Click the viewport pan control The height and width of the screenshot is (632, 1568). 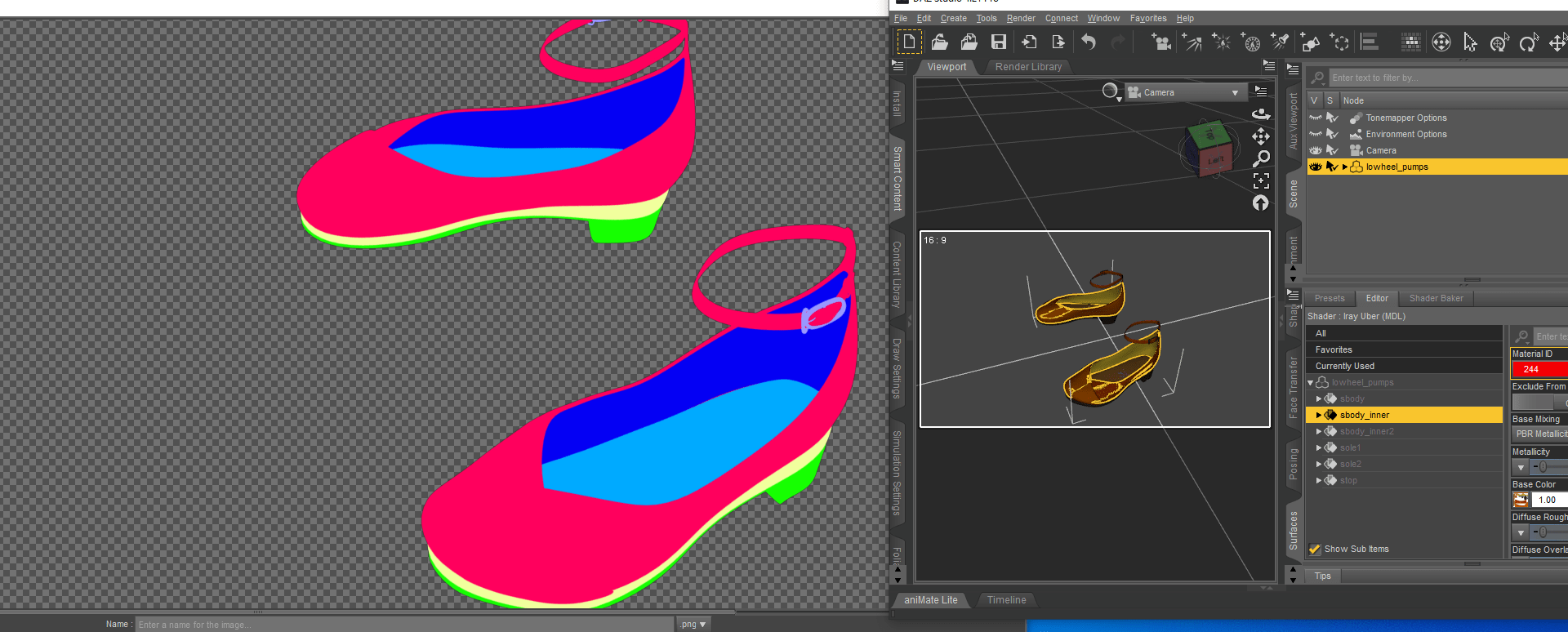pos(1261,136)
